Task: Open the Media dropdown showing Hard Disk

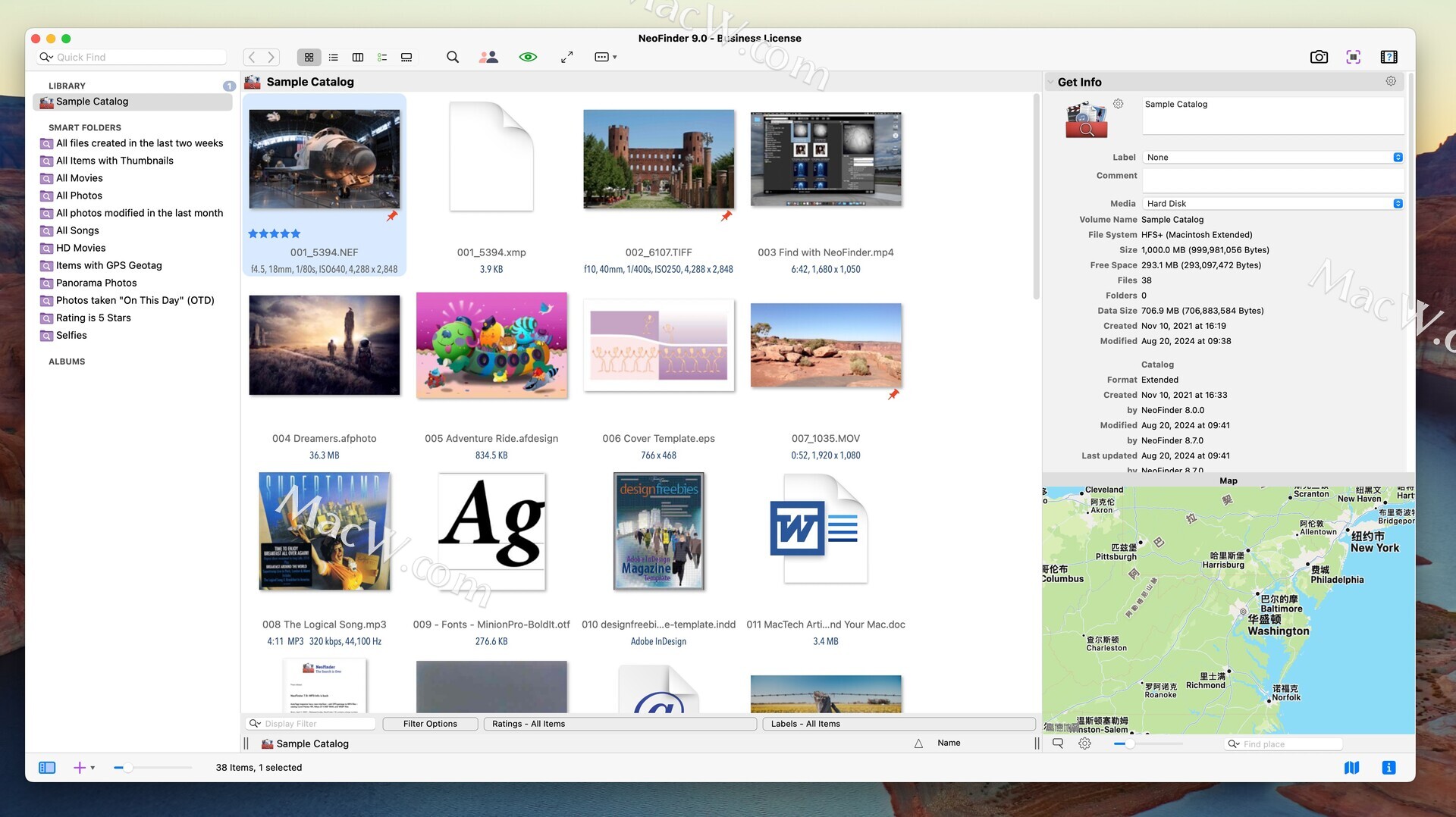Action: coord(1272,203)
